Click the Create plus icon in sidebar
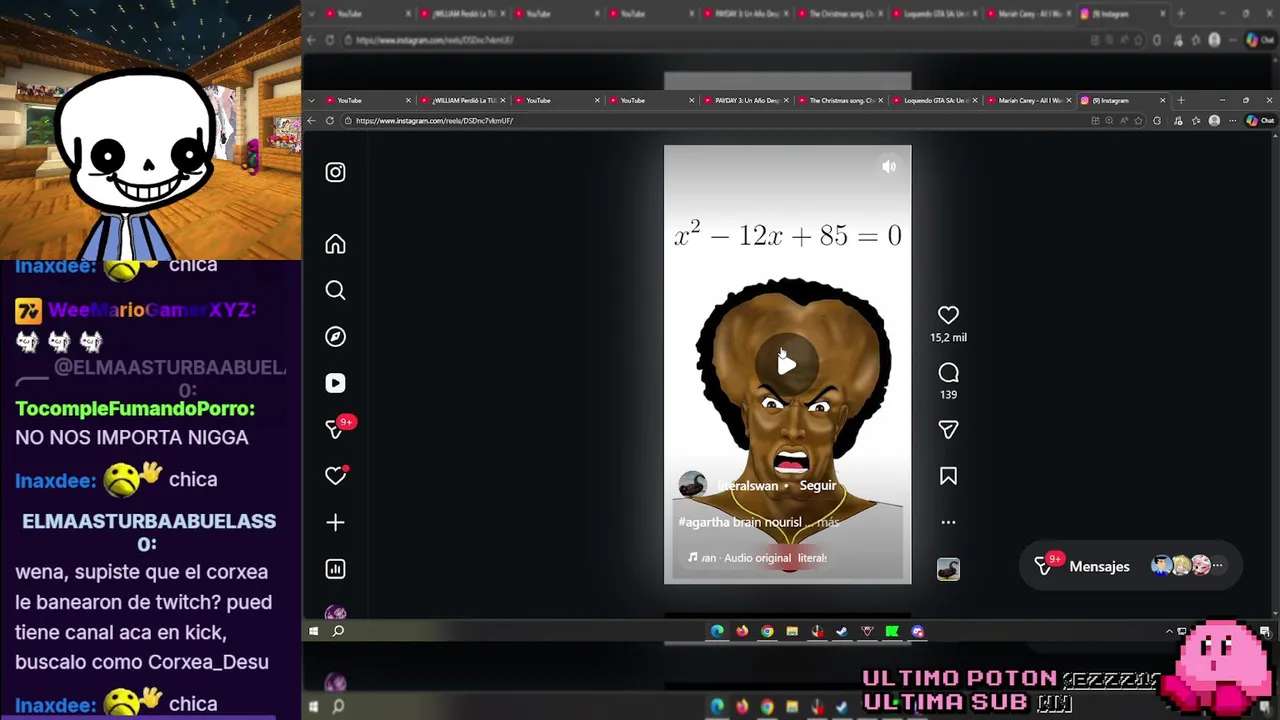 335,522
